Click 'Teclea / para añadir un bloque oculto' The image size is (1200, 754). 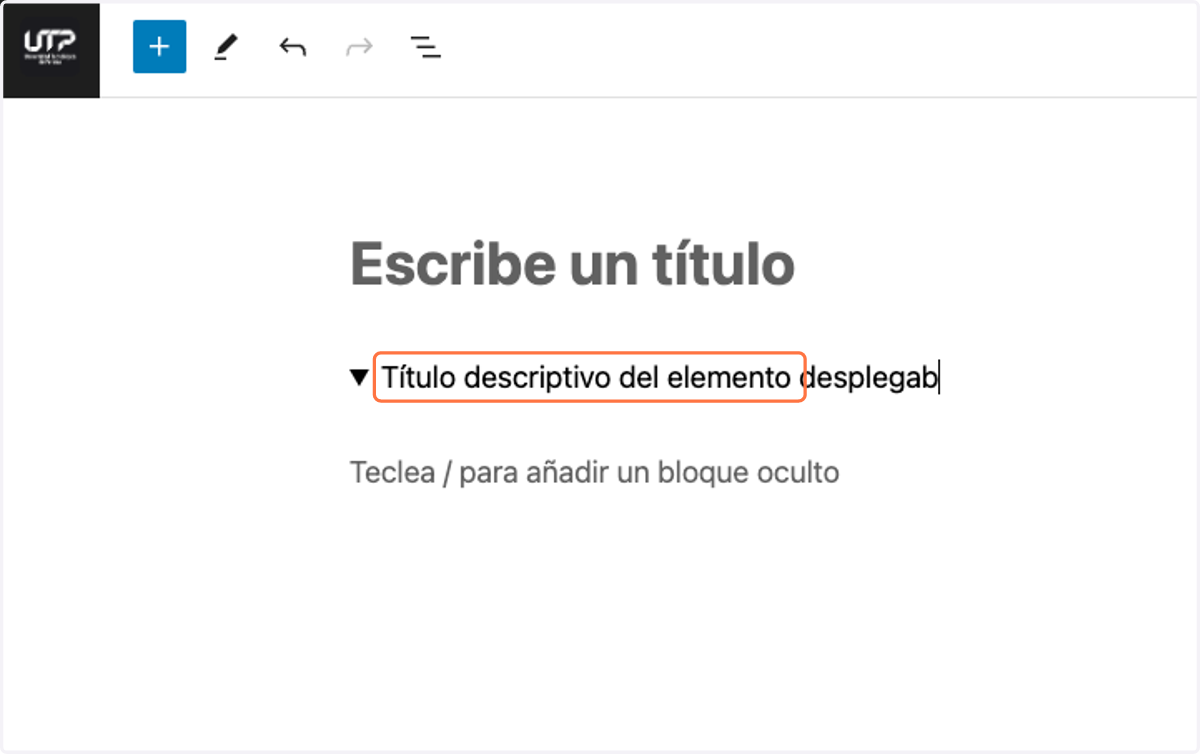[594, 472]
